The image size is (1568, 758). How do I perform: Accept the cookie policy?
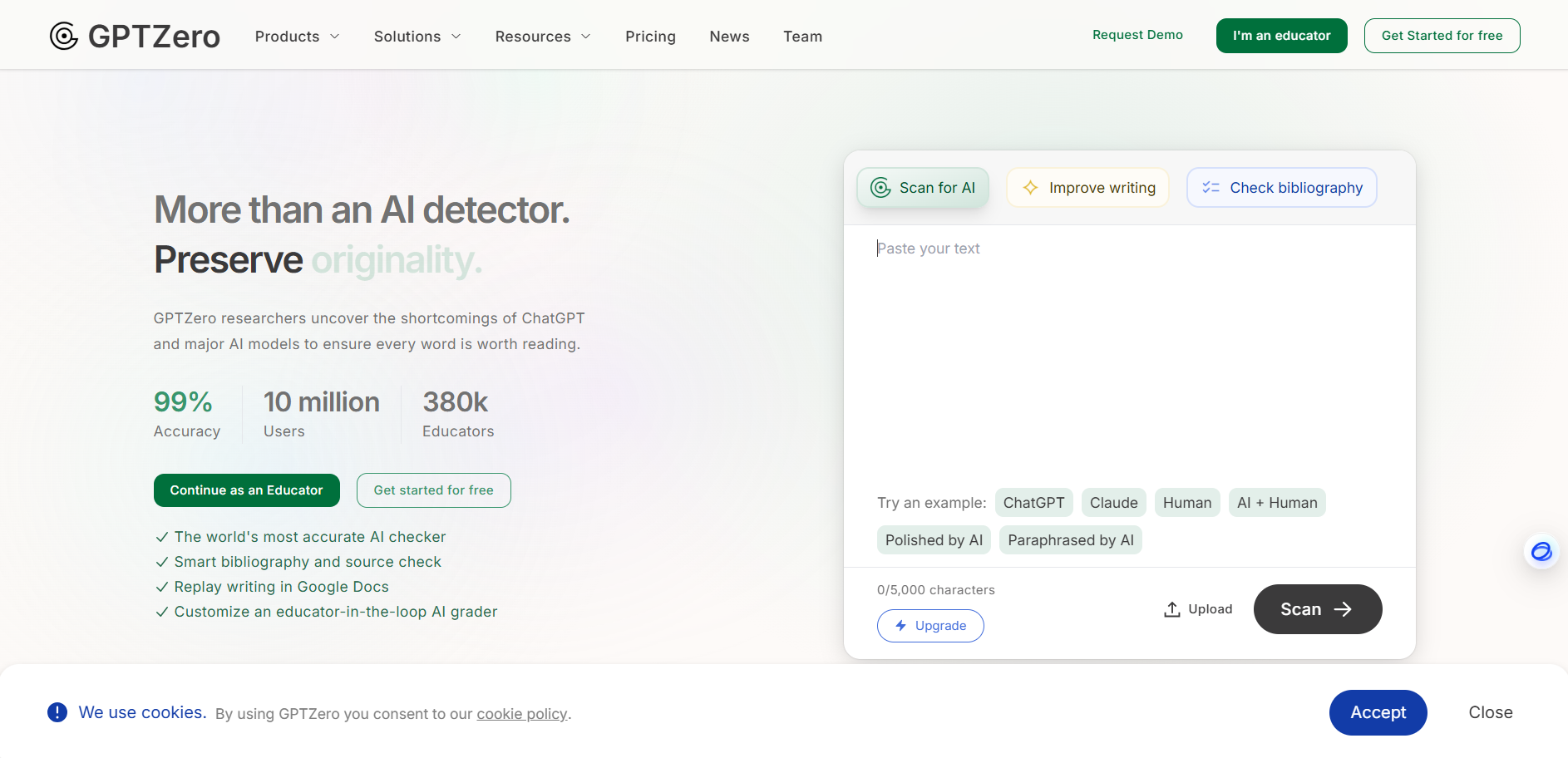coord(1378,712)
